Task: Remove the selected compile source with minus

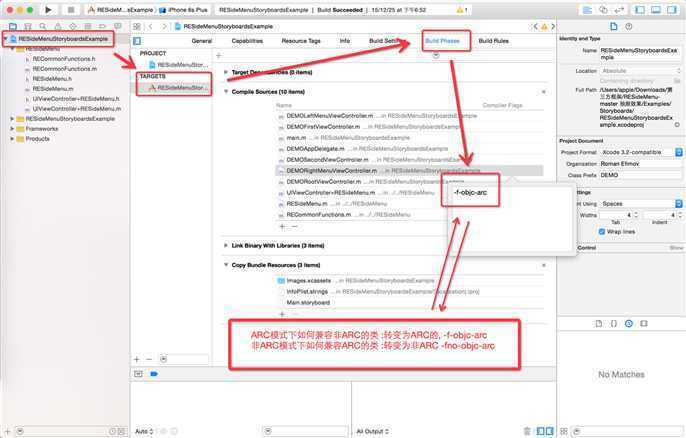Action: click(x=295, y=227)
